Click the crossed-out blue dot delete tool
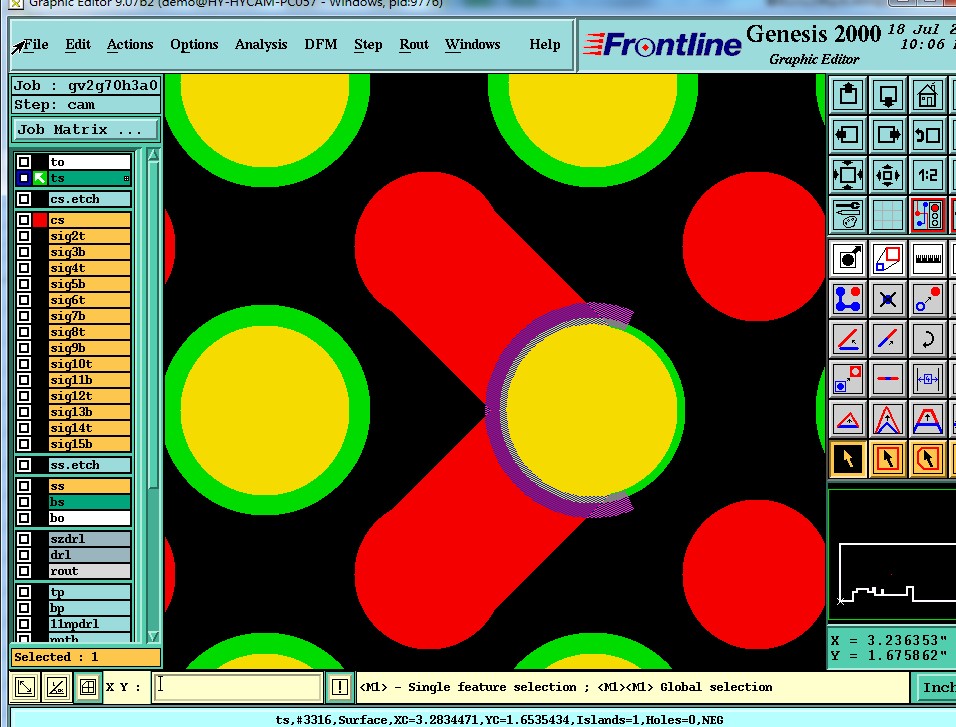This screenshot has width=956, height=727. tap(888, 299)
